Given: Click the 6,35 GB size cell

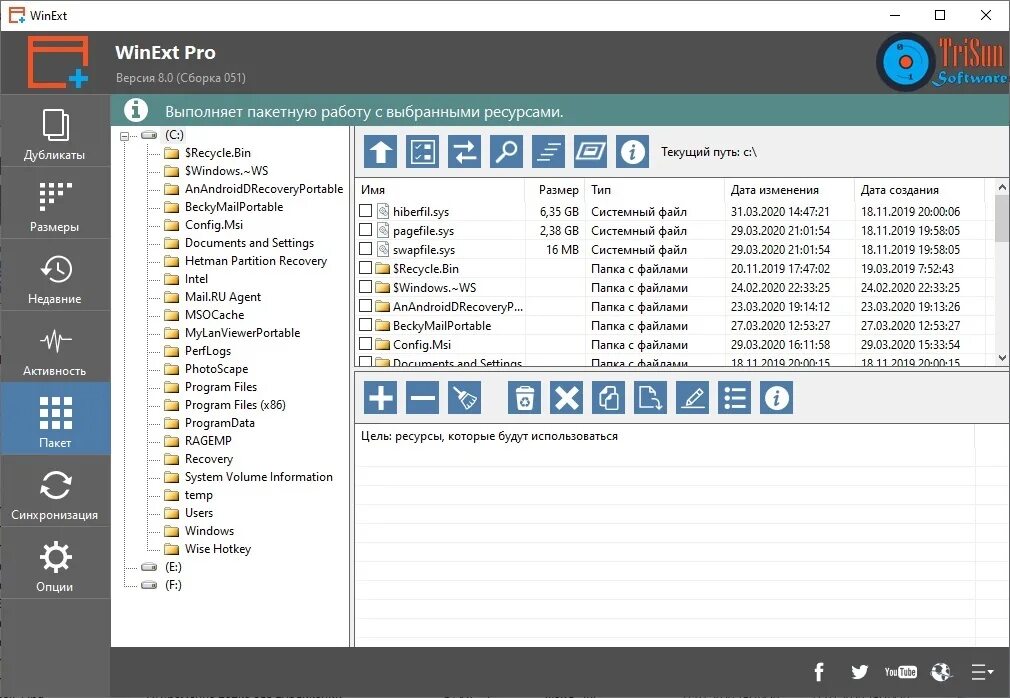Looking at the screenshot, I should tap(559, 211).
